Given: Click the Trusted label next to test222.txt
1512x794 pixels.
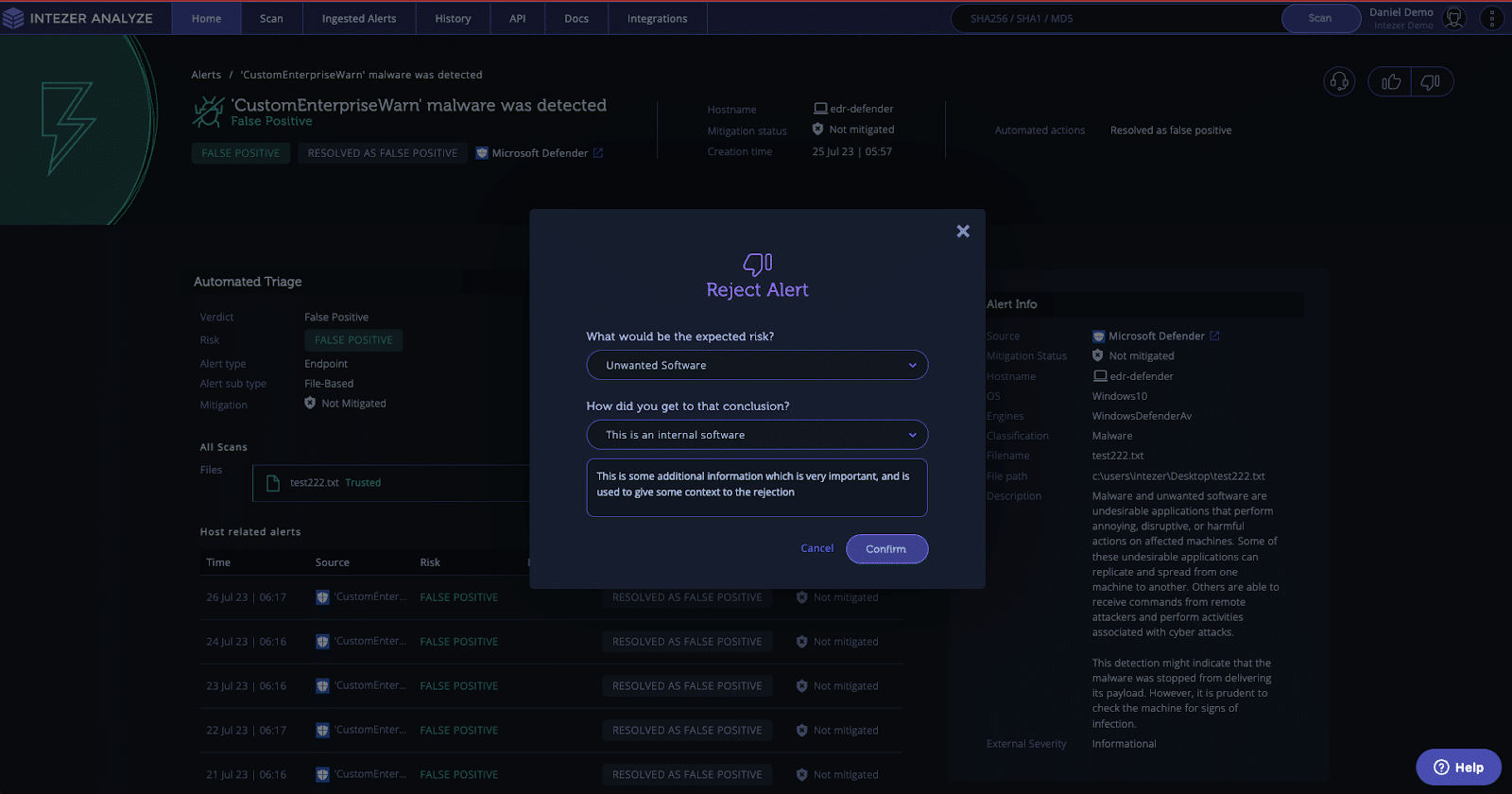Looking at the screenshot, I should click(363, 483).
